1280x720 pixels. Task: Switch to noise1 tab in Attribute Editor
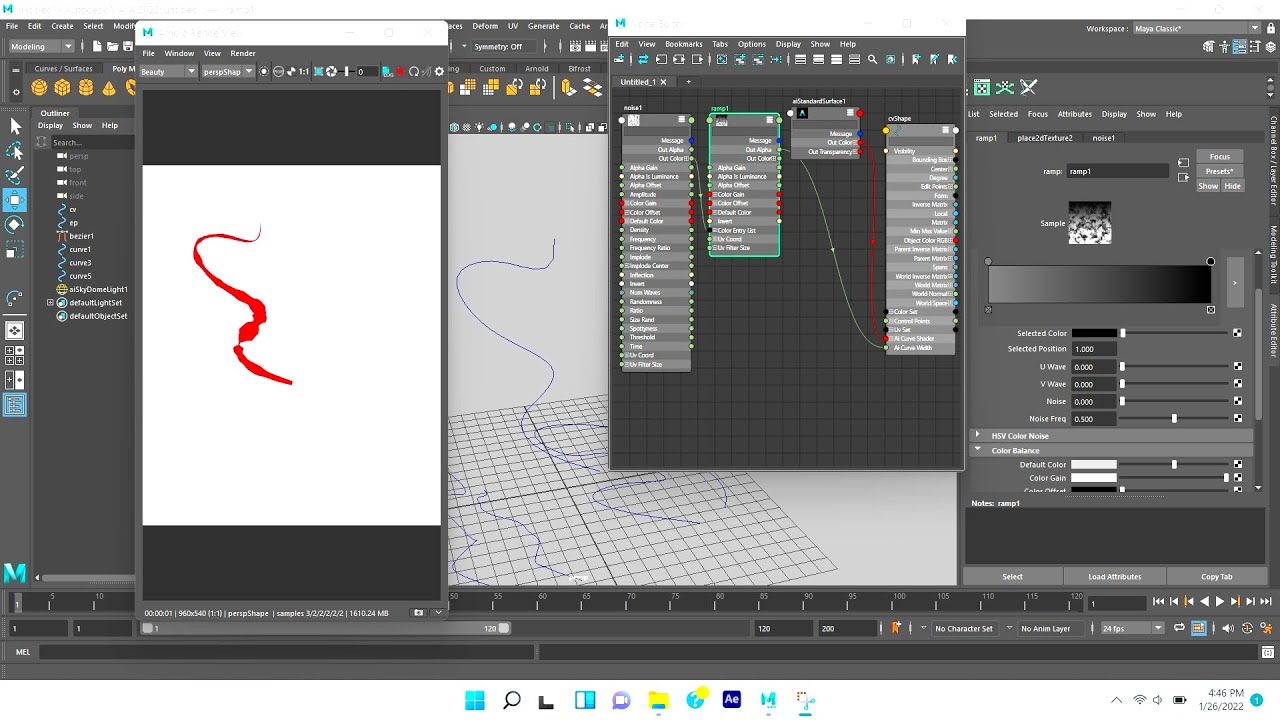1103,138
